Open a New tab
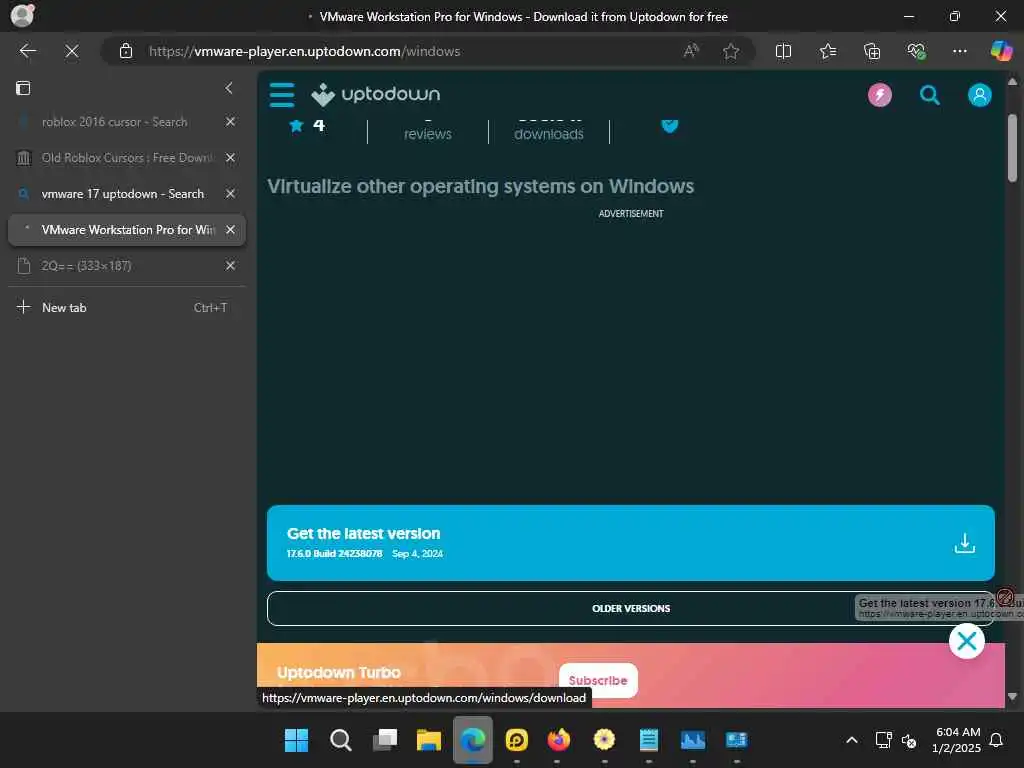Viewport: 1024px width, 768px height. click(x=127, y=308)
